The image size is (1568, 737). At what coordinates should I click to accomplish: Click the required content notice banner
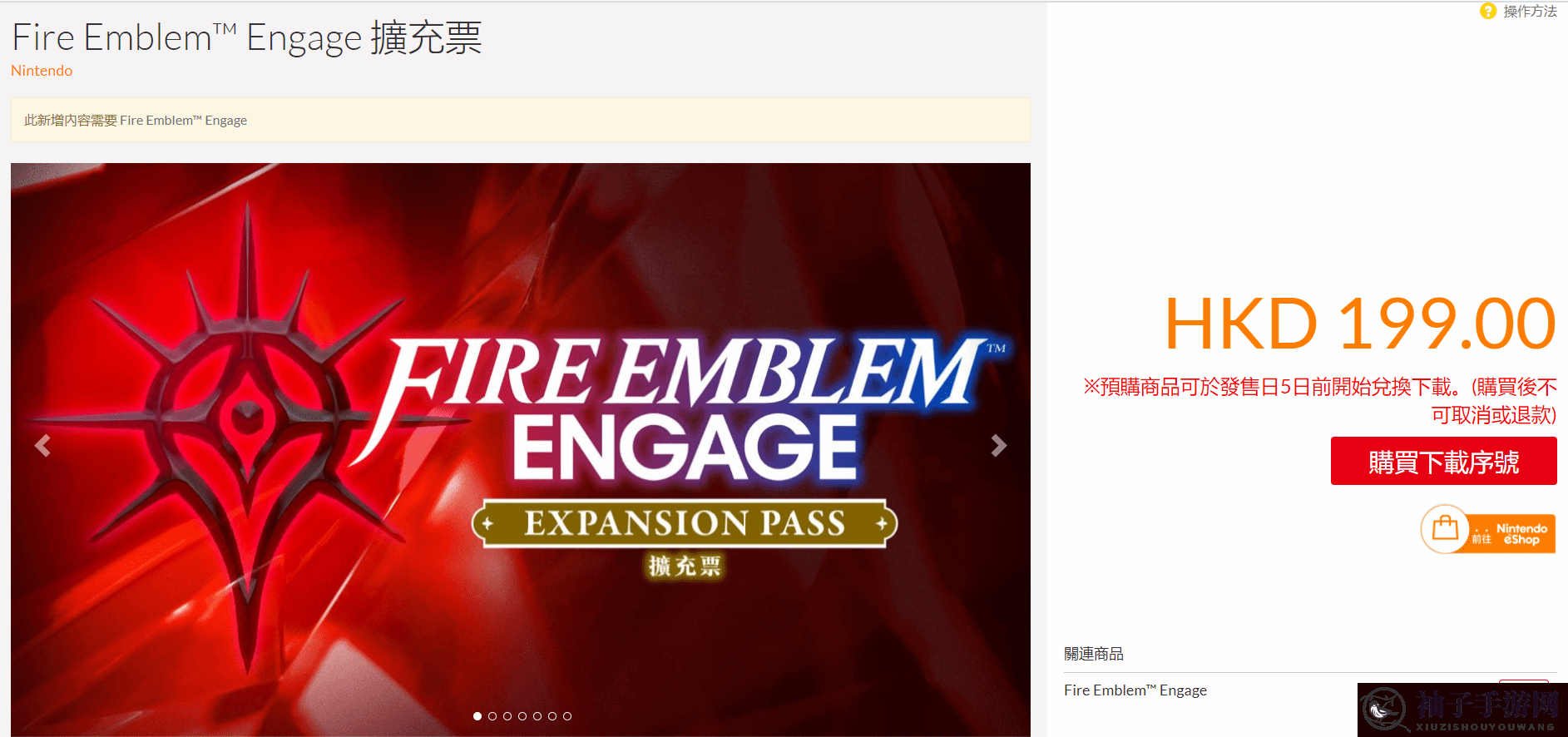521,120
